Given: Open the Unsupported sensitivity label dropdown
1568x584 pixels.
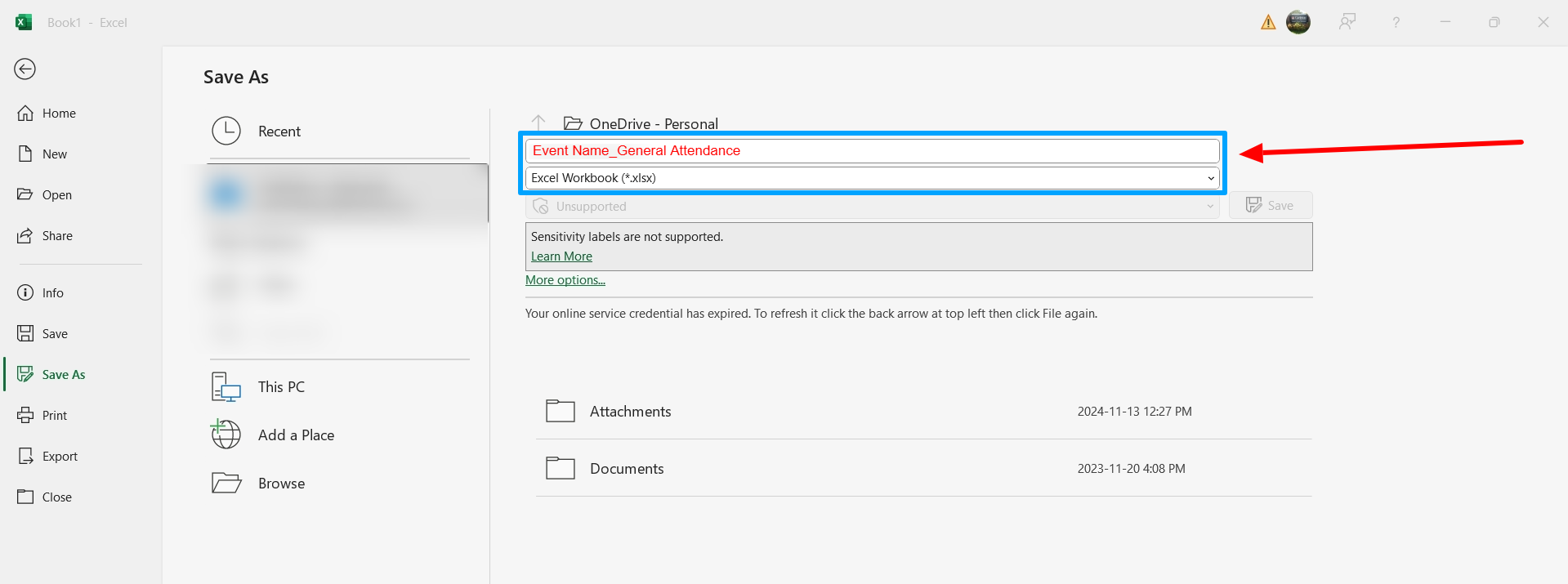Looking at the screenshot, I should 872,207.
